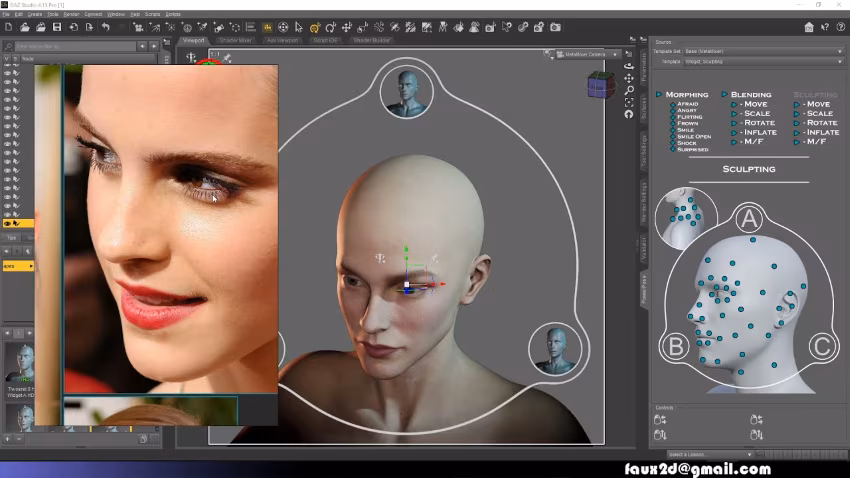This screenshot has width=850, height=478.
Task: Click the scene search magnifier icon
Action: 9,46
